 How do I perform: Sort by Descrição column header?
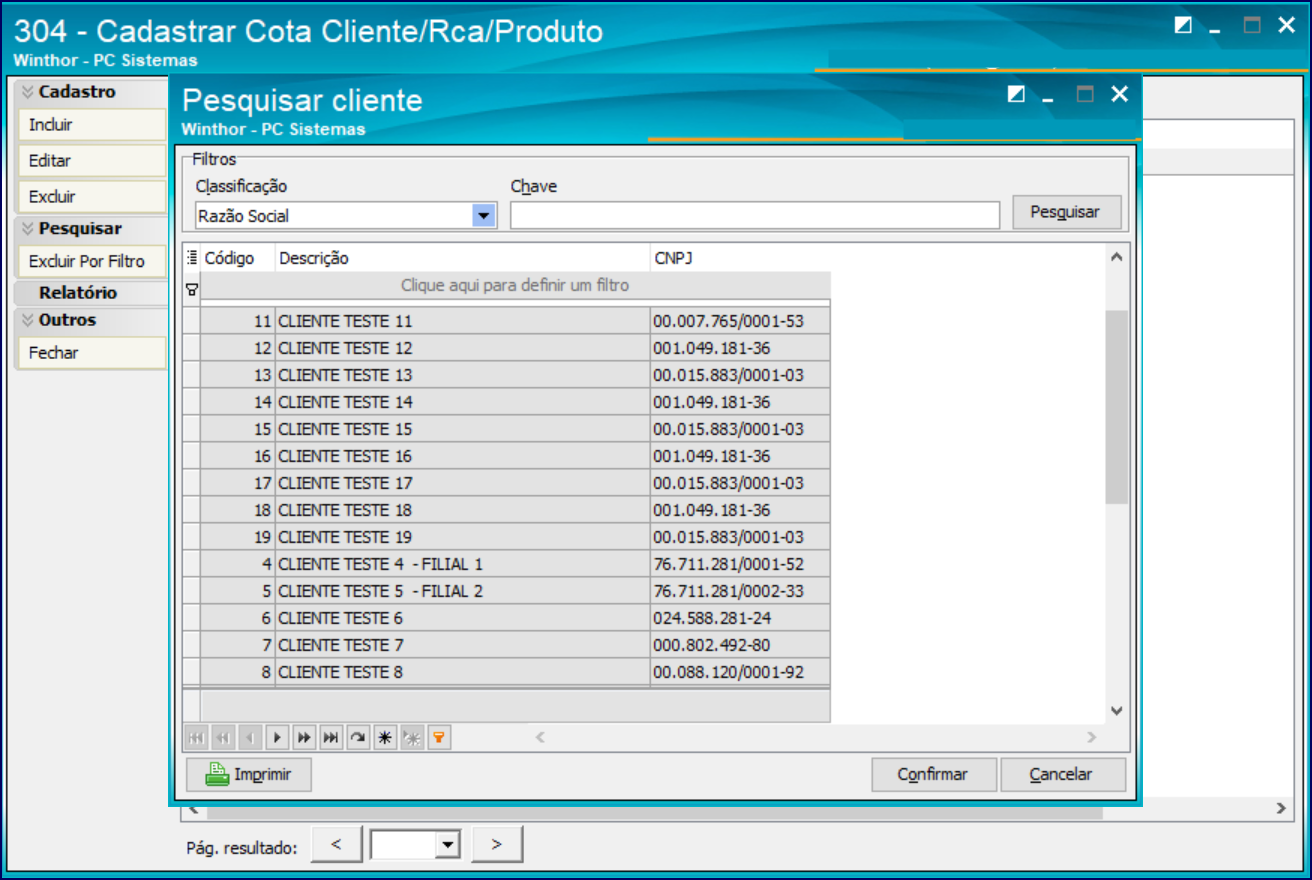click(462, 258)
